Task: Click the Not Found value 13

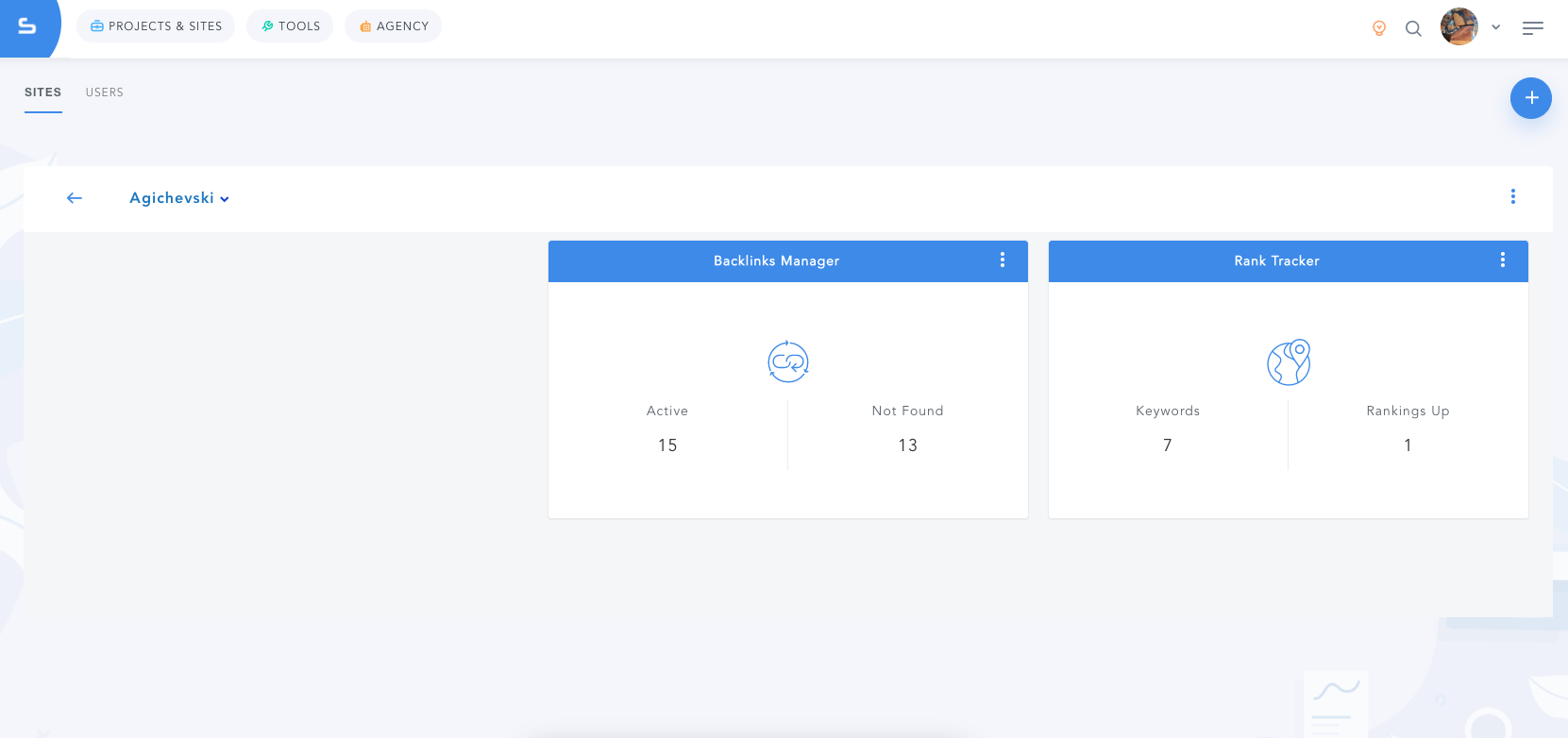Action: coord(908,445)
